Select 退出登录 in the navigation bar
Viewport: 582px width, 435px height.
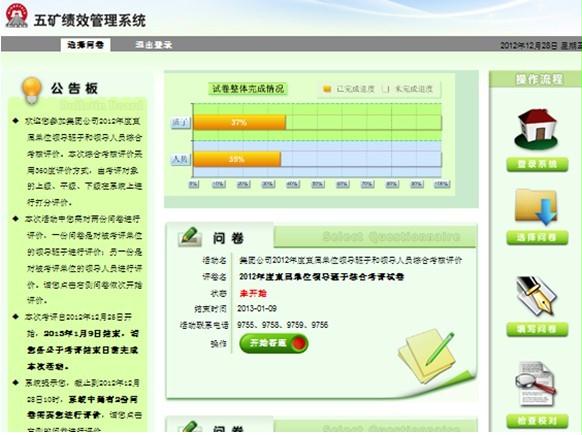[154, 45]
